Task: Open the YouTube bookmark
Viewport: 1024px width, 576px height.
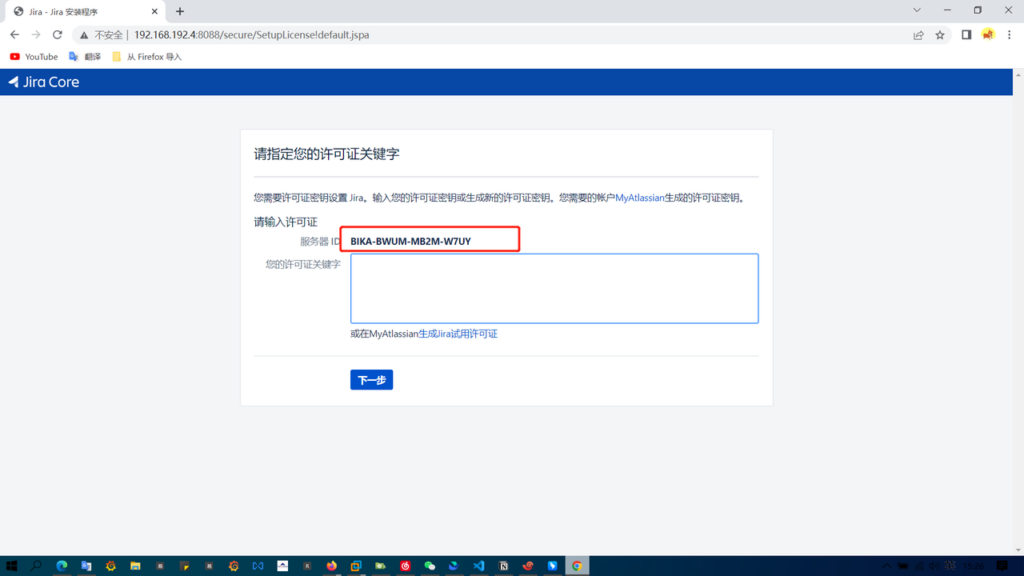Action: (x=34, y=57)
